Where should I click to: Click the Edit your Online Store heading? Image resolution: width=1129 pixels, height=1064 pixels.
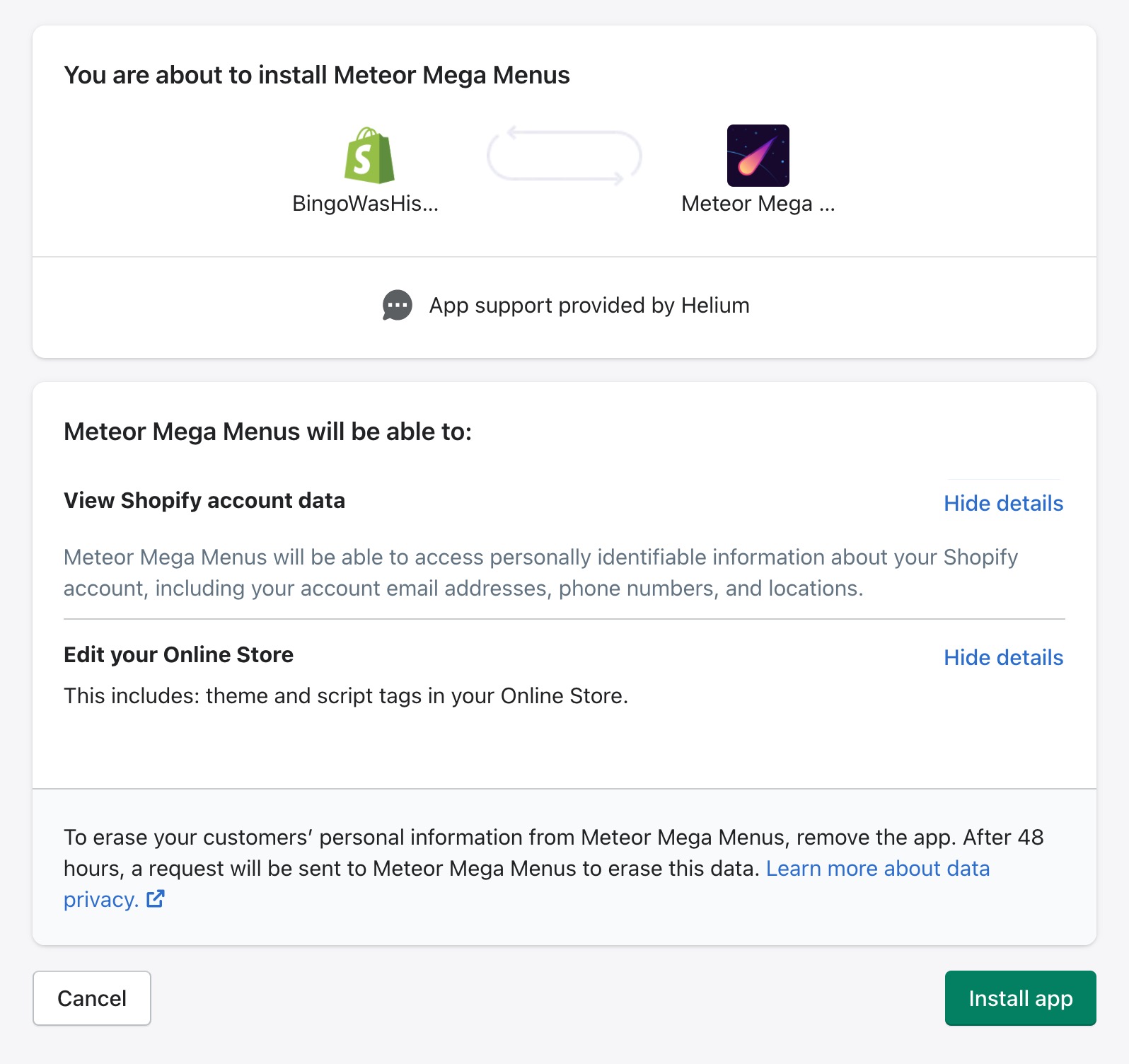coord(178,655)
